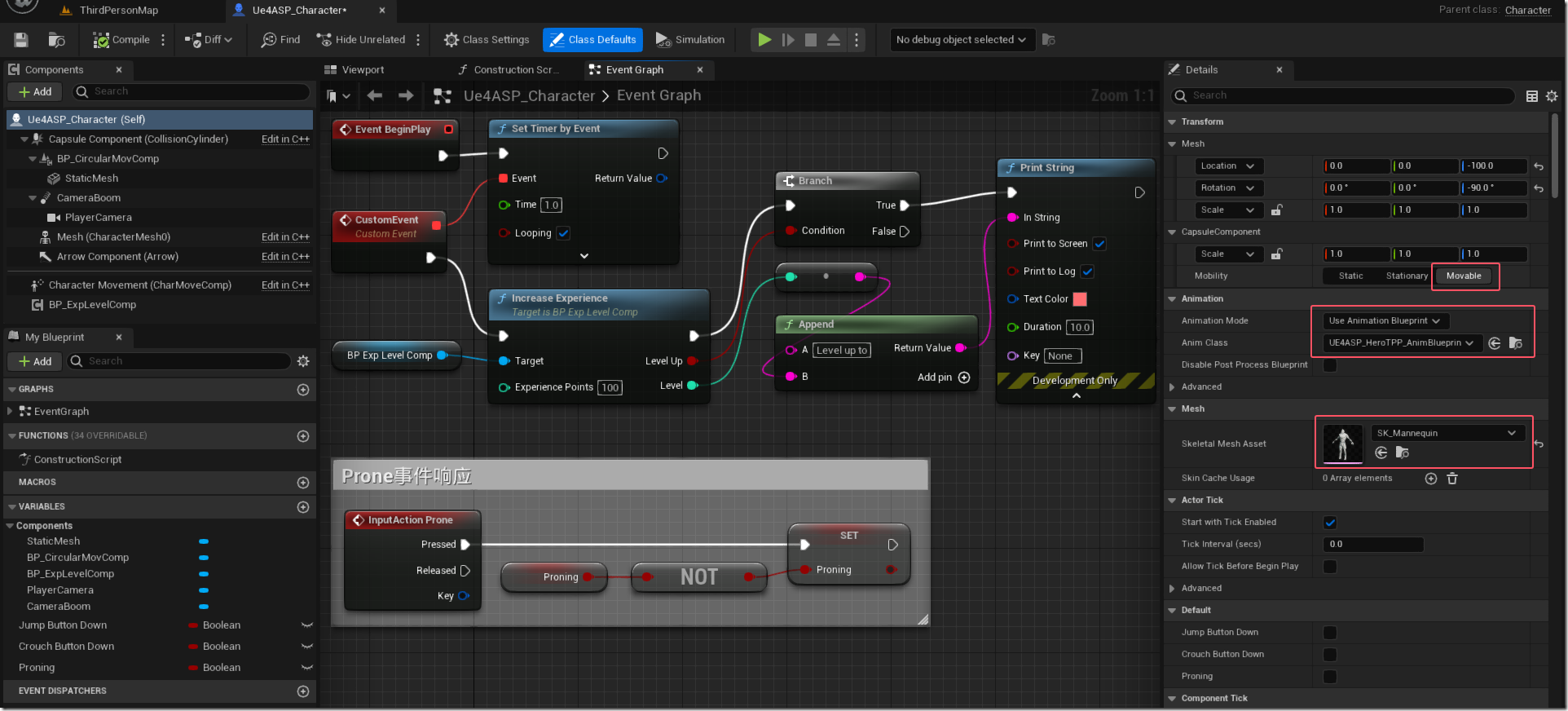Open Skeletal Mesh Asset SK_Mannequin dropdown
The width and height of the screenshot is (1568, 711).
[x=1447, y=434]
